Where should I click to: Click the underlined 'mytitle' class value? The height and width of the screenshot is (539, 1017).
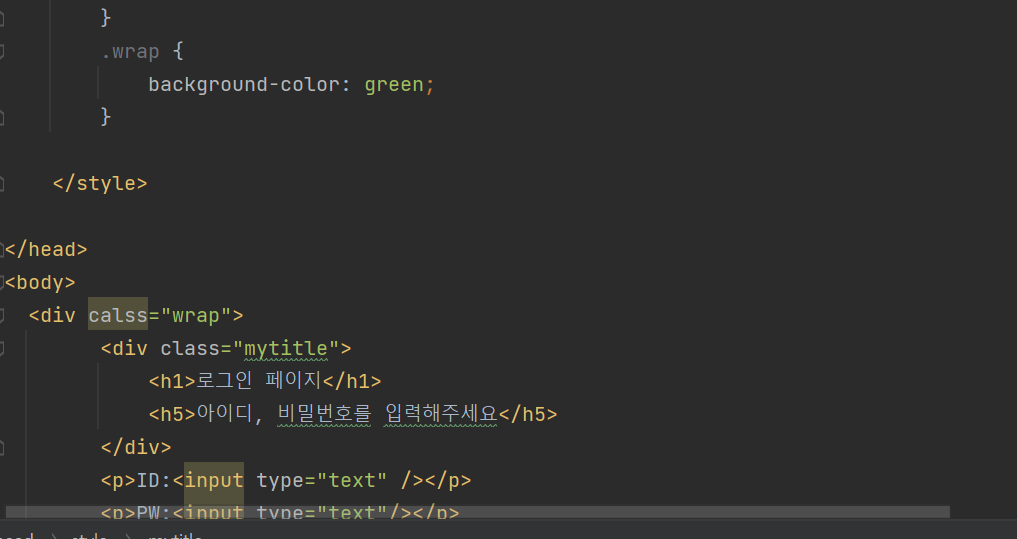(286, 348)
